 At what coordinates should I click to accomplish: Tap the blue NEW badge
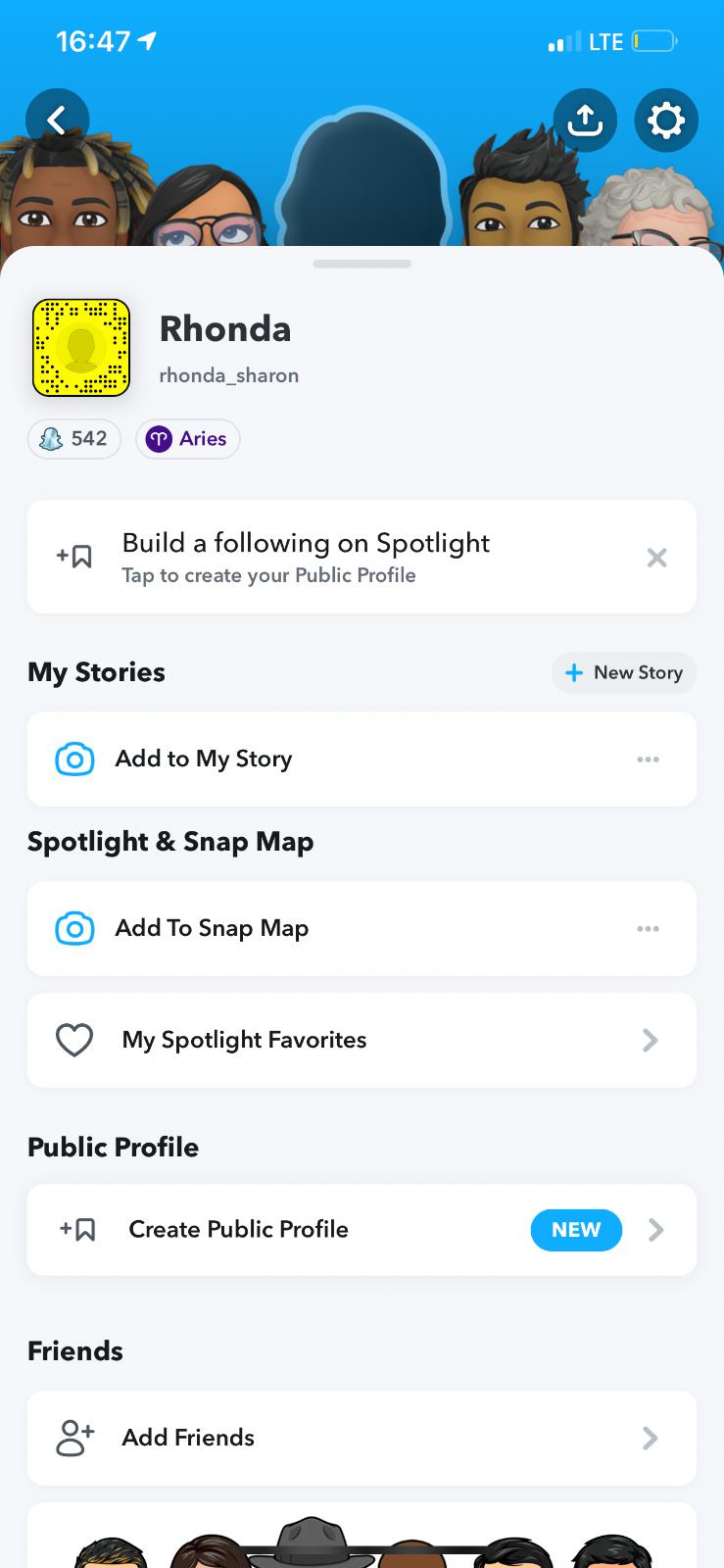(576, 1230)
